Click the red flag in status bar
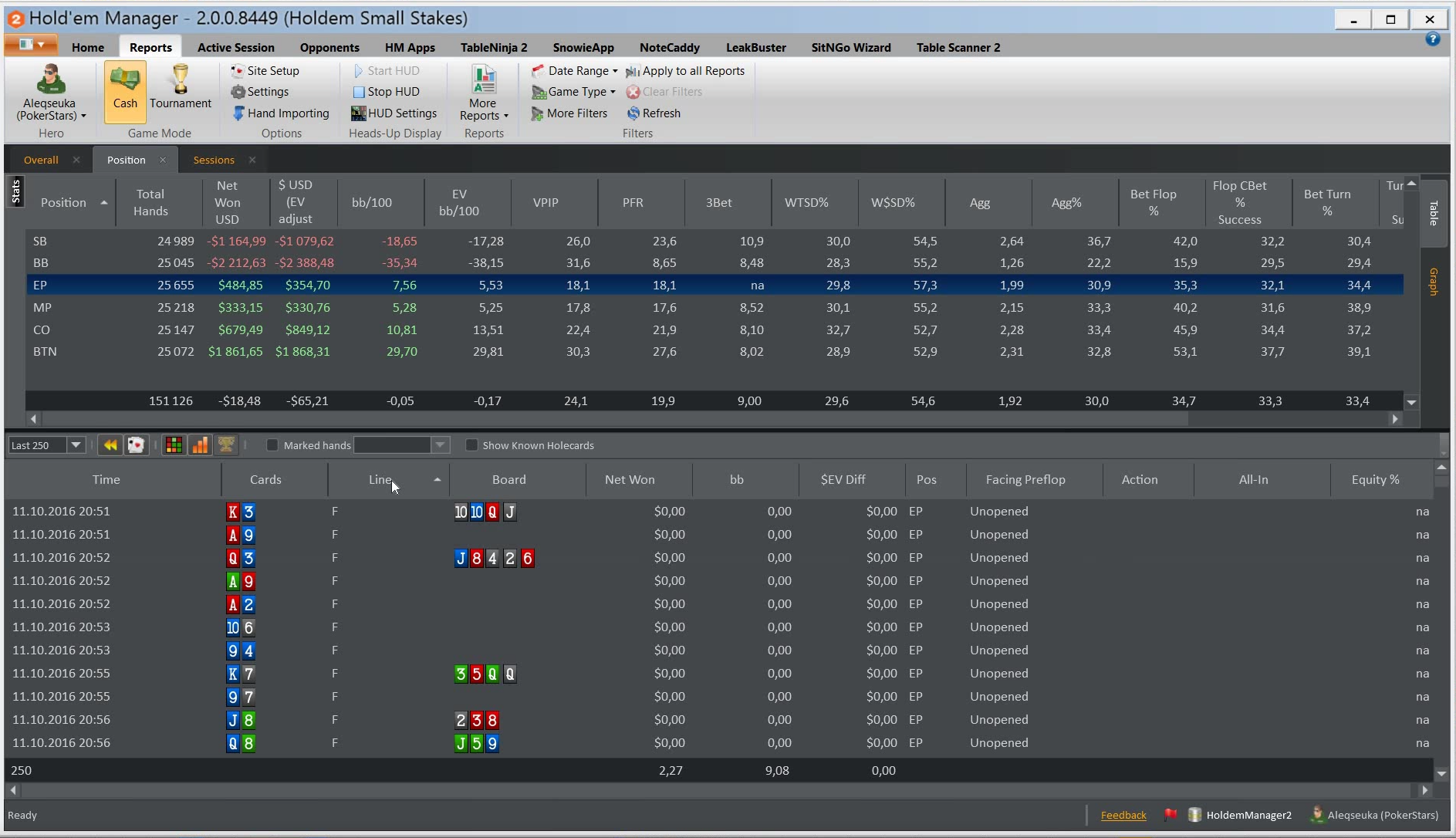This screenshot has width=1456, height=838. pos(1171,815)
